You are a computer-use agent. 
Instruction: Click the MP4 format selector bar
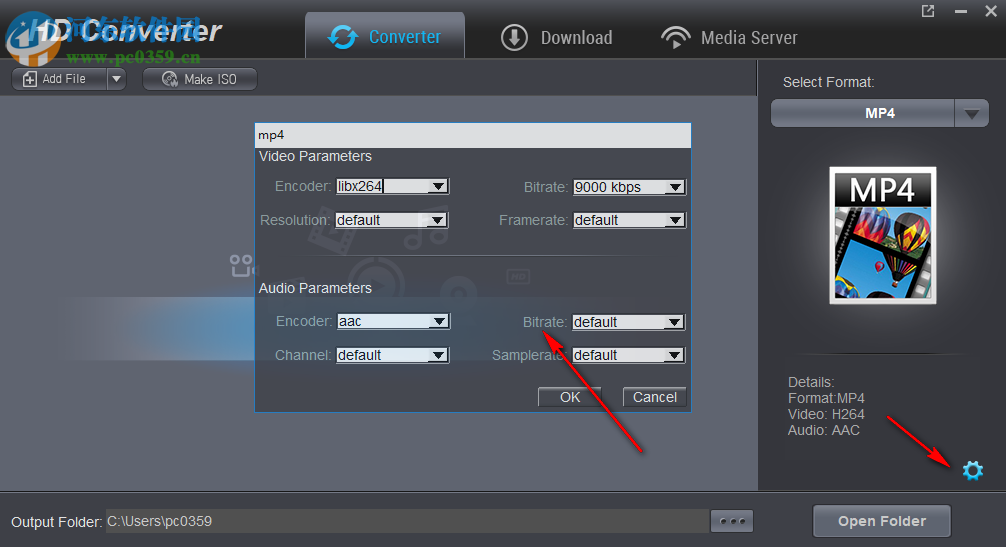click(863, 114)
